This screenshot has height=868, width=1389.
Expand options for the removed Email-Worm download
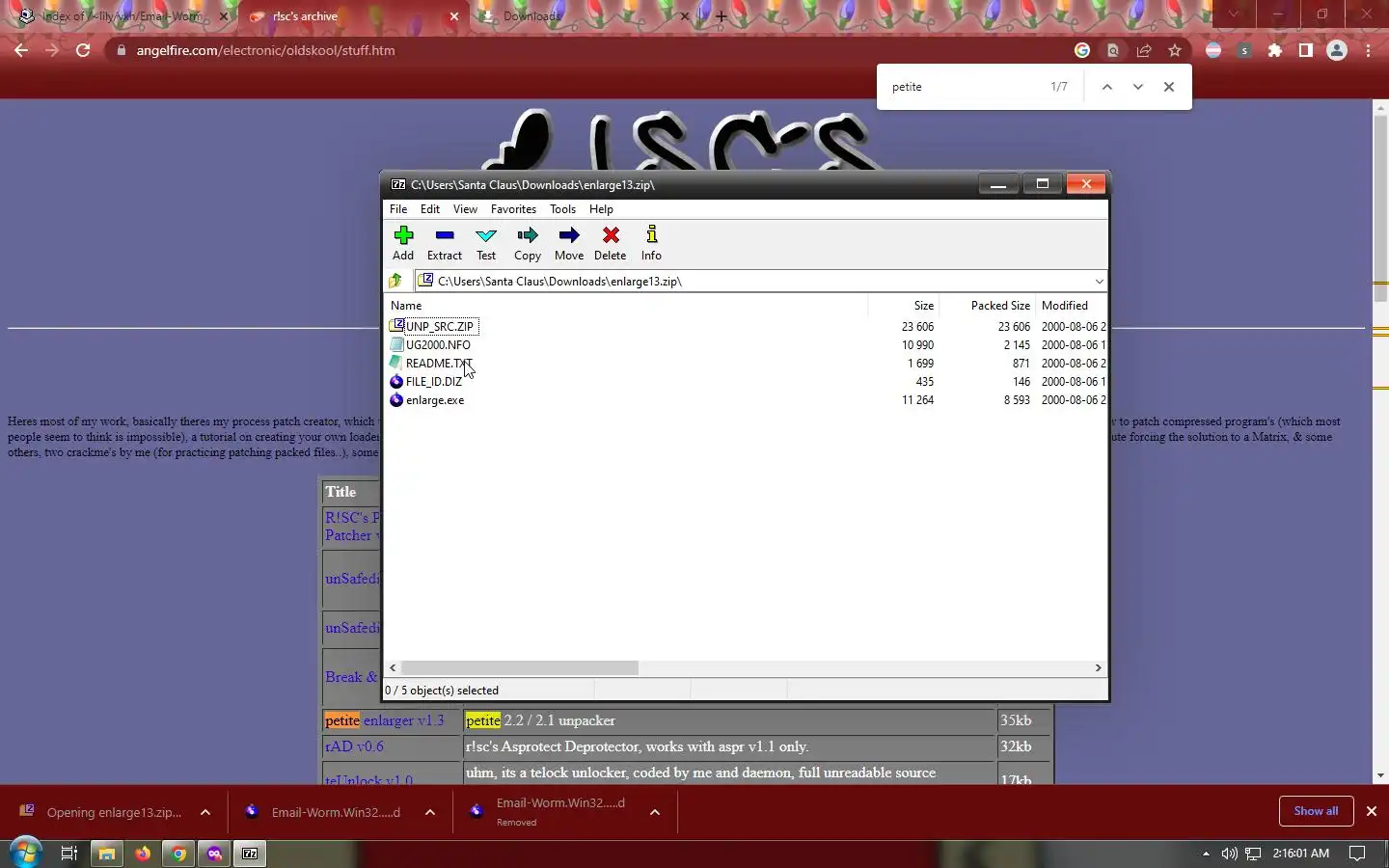pos(655,813)
